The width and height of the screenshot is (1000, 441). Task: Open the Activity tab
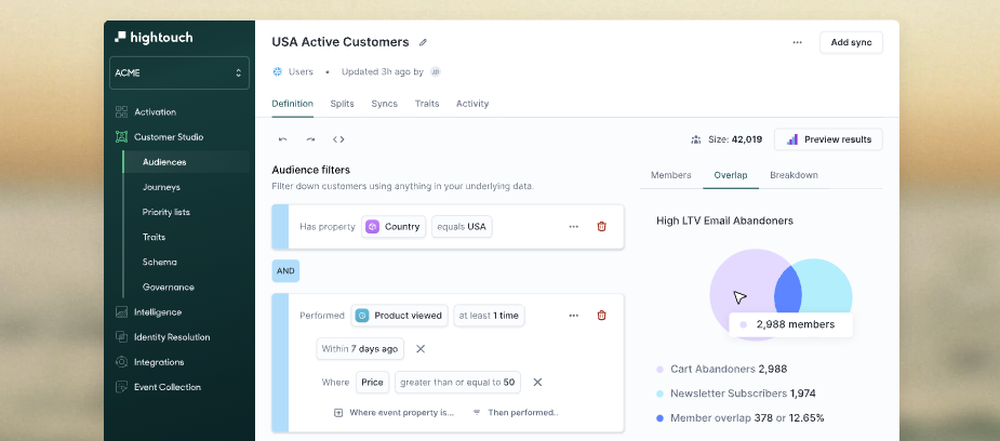coord(472,103)
